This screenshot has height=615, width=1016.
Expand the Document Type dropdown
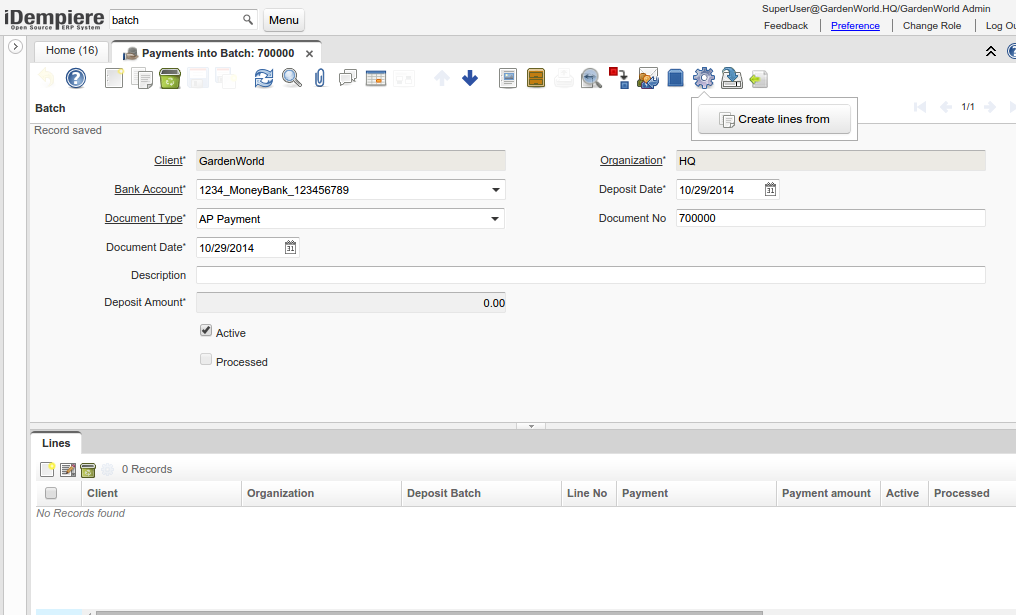pyautogui.click(x=495, y=218)
